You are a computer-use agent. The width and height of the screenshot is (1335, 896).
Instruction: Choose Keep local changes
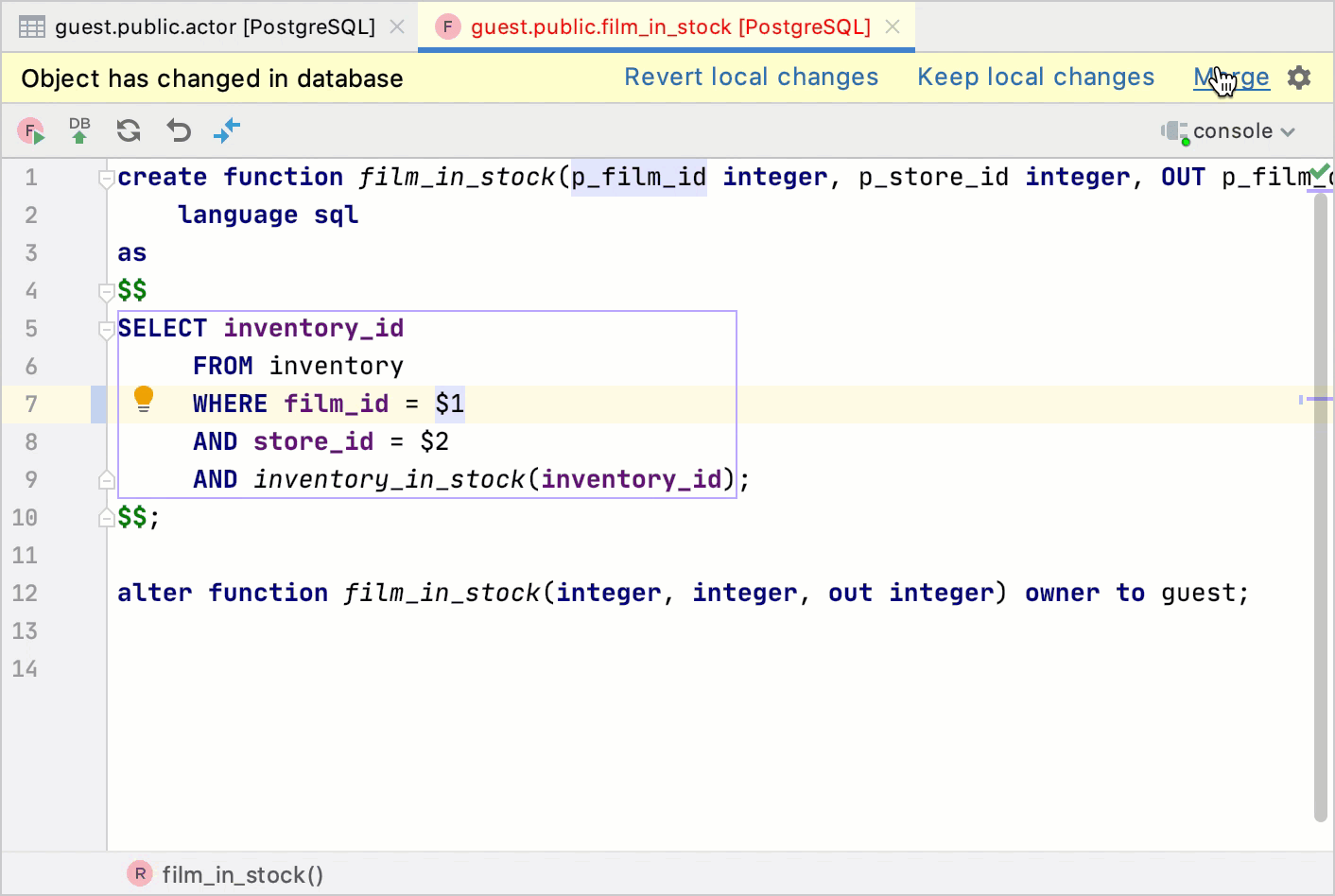pos(1035,77)
